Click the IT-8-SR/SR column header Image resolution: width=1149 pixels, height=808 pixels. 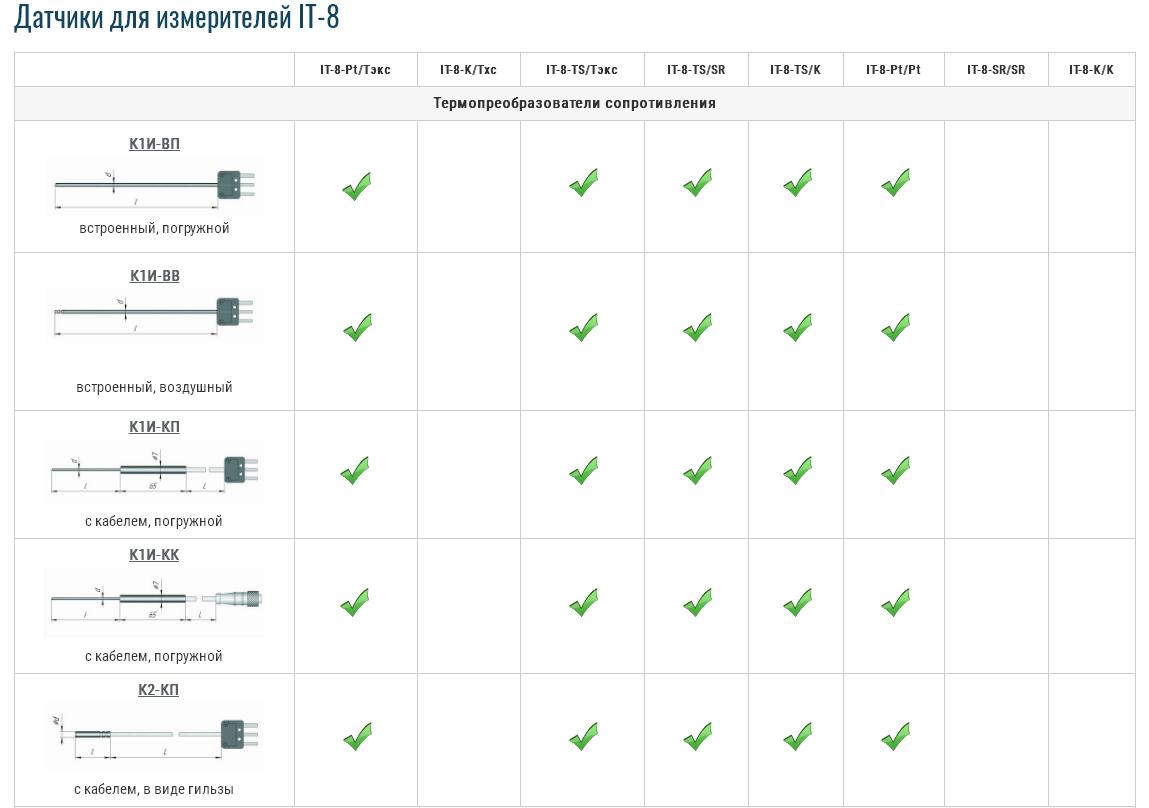click(995, 70)
